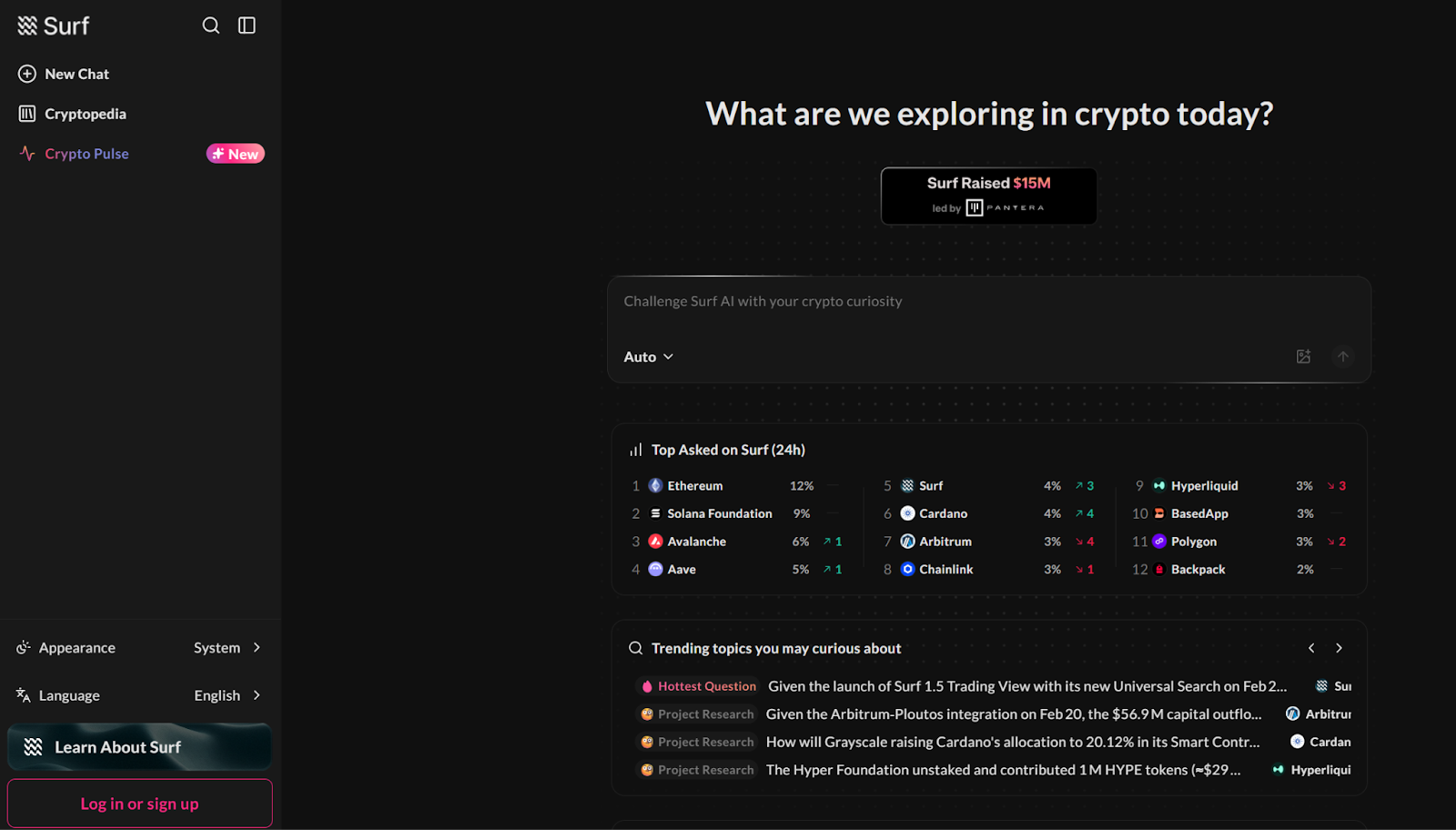Open Grayscale Cardano allocation research topic
This screenshot has width=1456, height=830.
tap(1013, 743)
